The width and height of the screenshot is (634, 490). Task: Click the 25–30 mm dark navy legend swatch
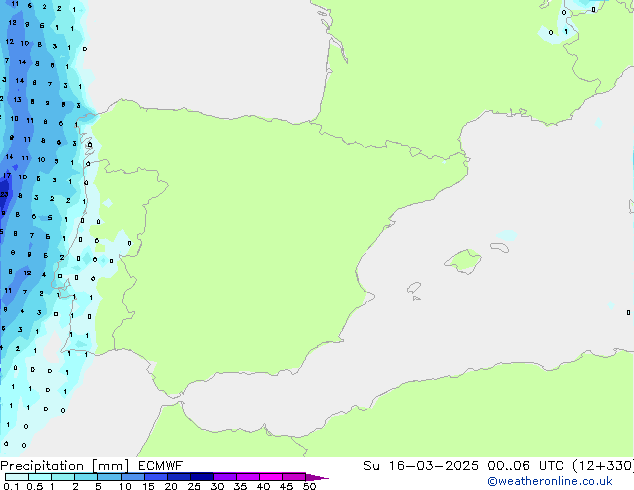[x=201, y=477]
